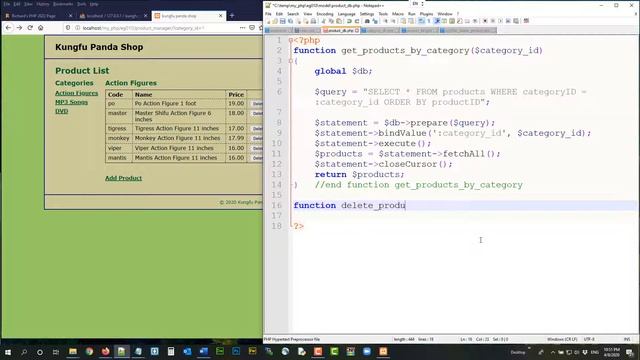640x360 pixels.
Task: Click line 16 'function delete_produ' in editor
Action: pos(349,205)
